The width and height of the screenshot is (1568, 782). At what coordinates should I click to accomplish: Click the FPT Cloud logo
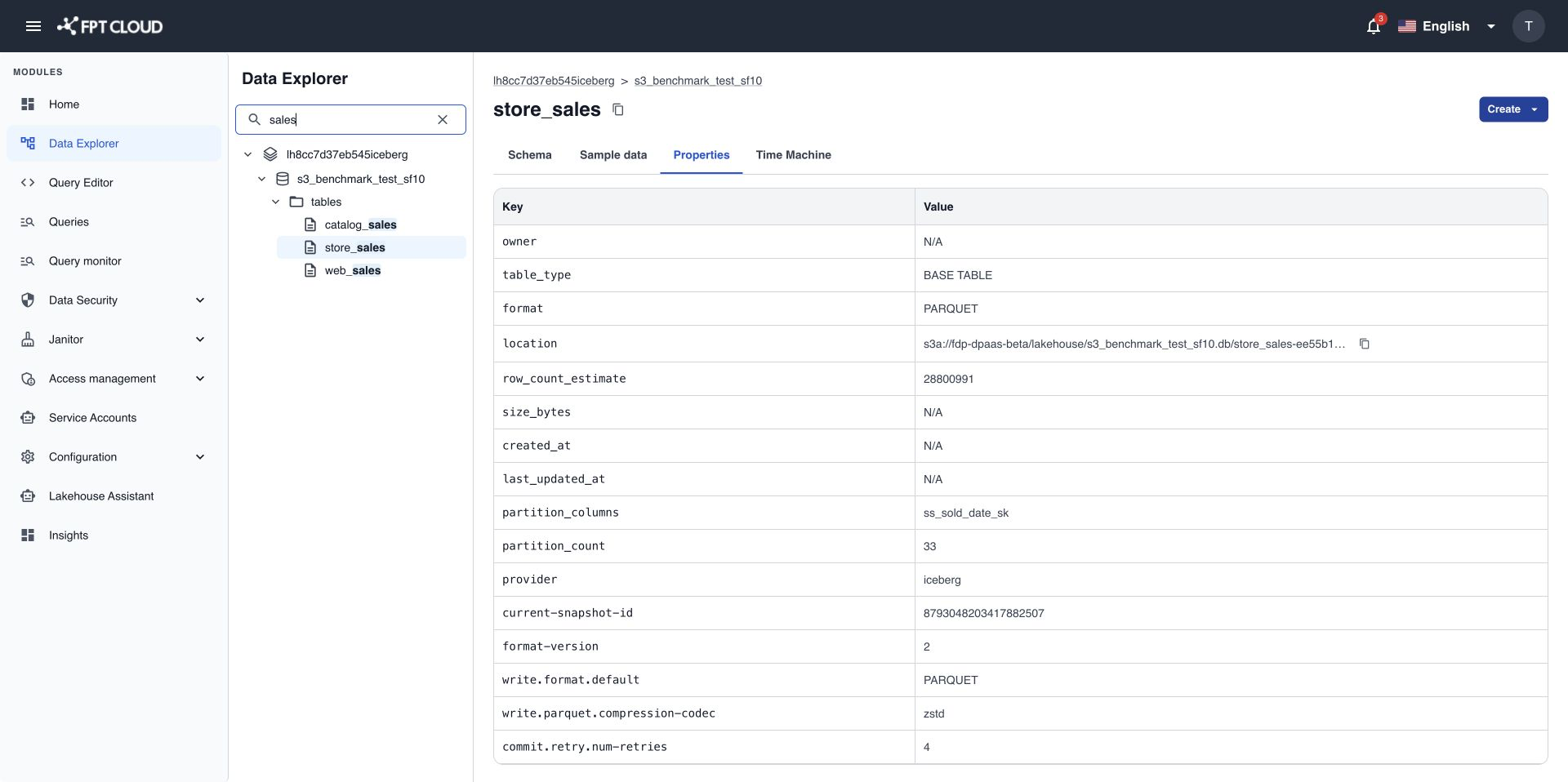109,26
